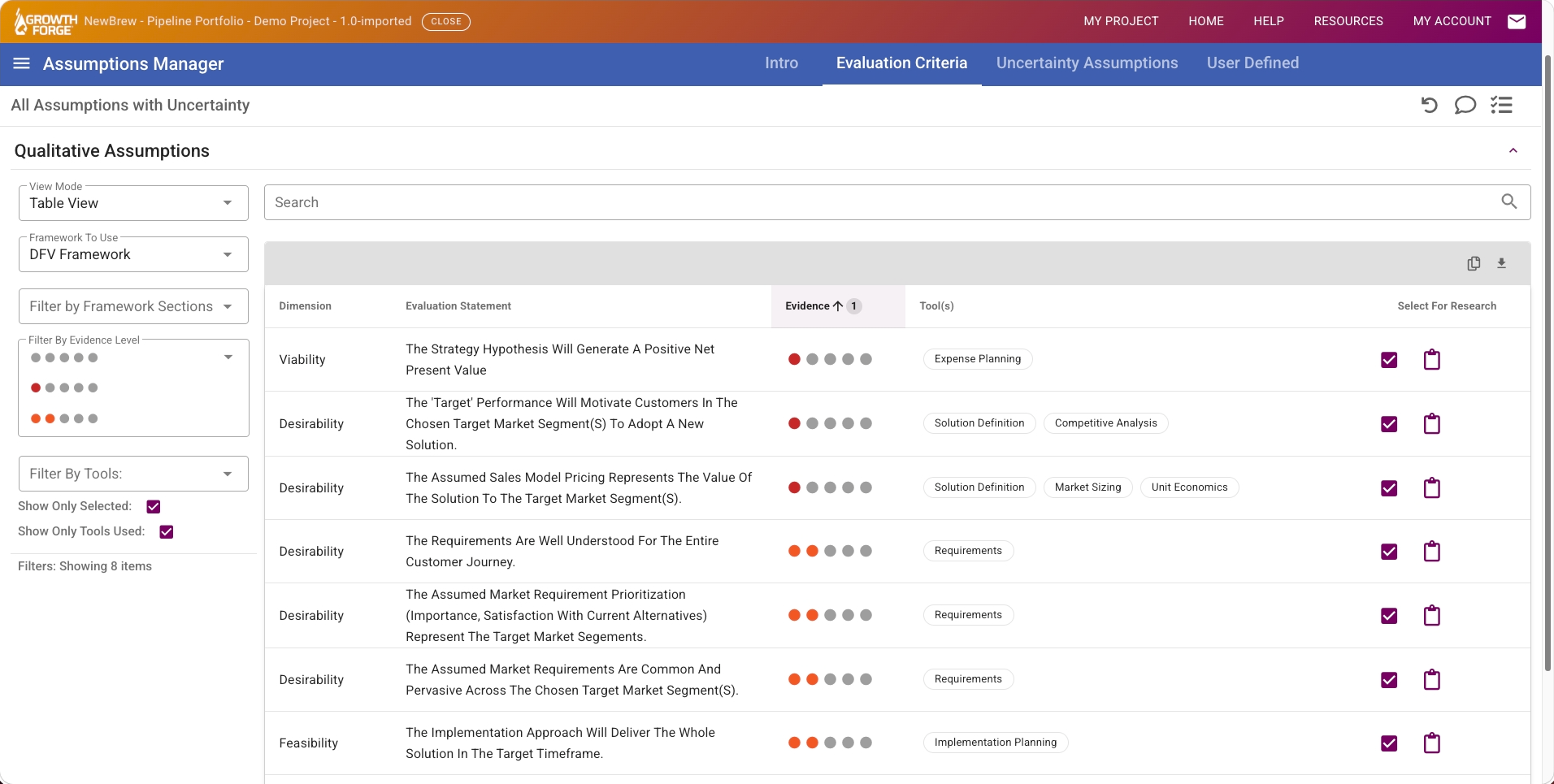
Task: Click the Expense Planning tool chip
Action: pyautogui.click(x=977, y=359)
